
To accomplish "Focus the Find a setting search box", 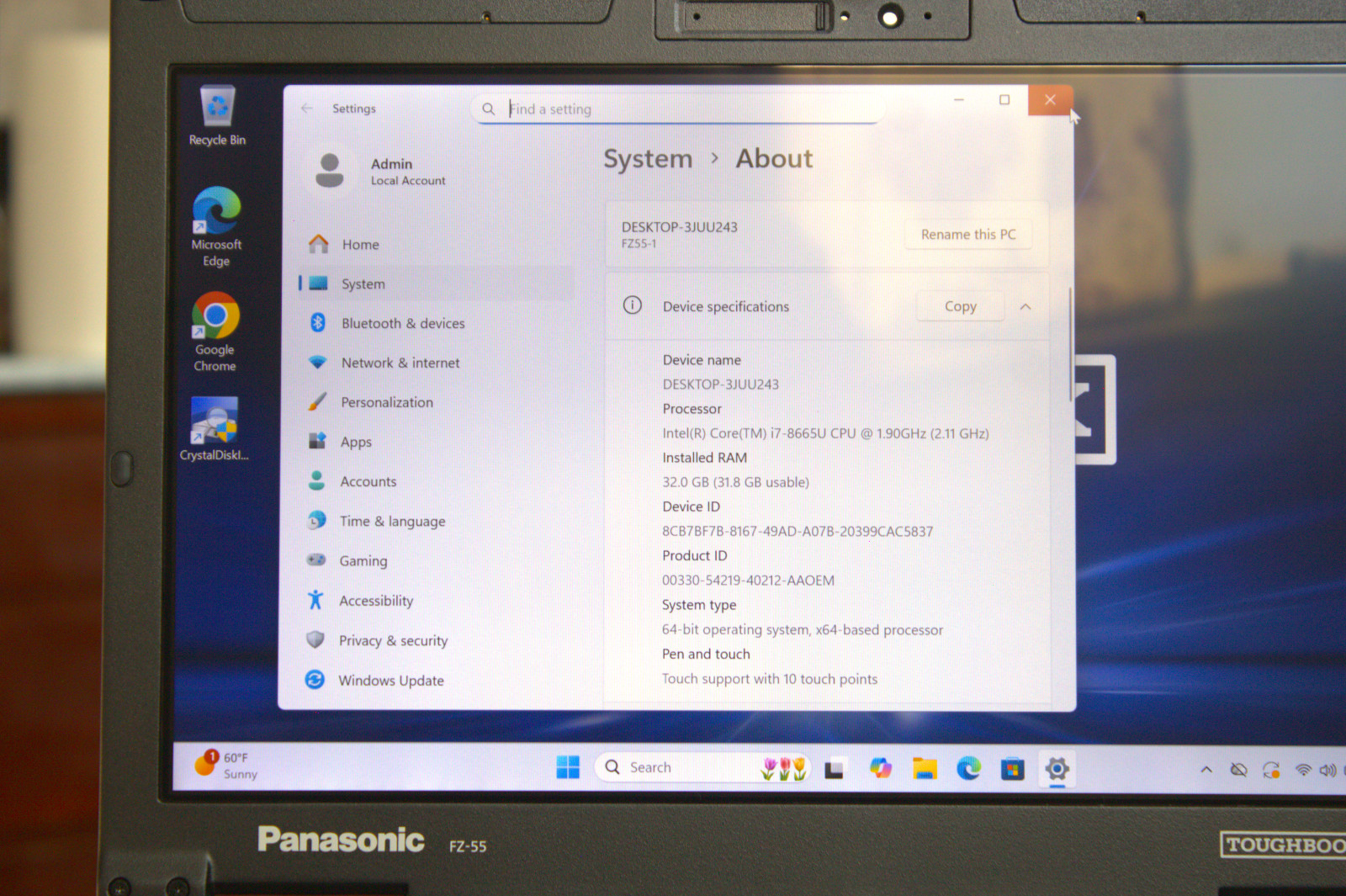I will pos(677,109).
